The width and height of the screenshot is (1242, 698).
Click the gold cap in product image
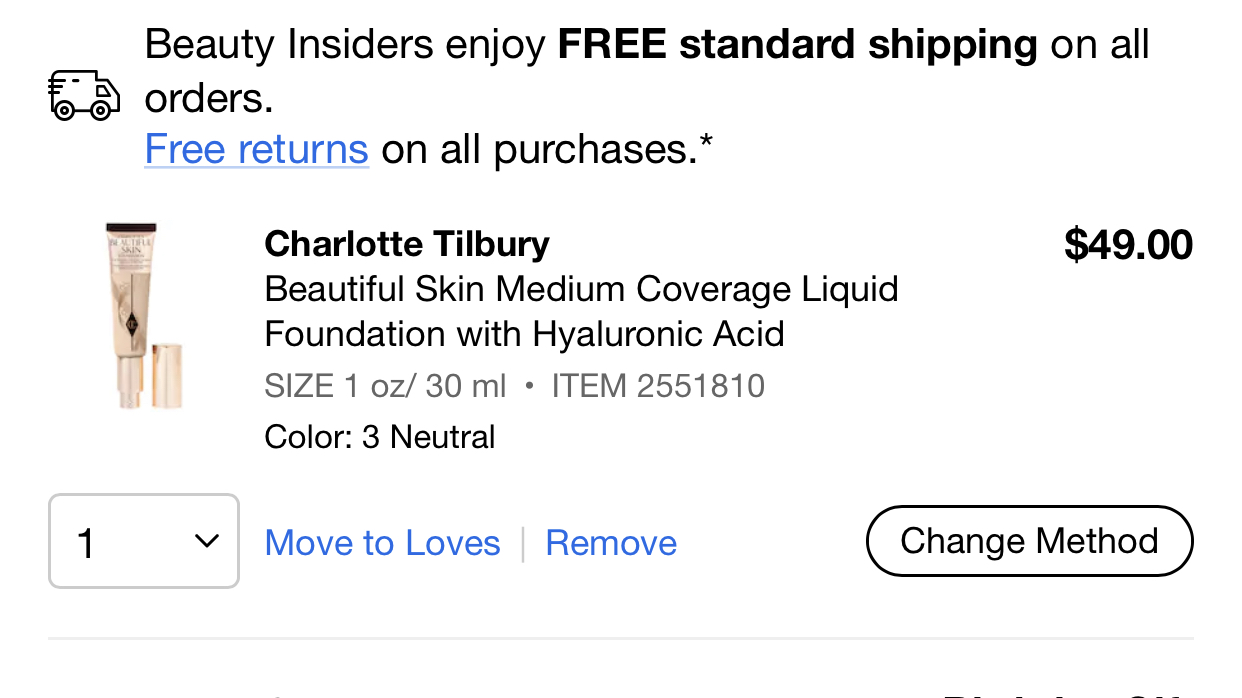tap(167, 374)
